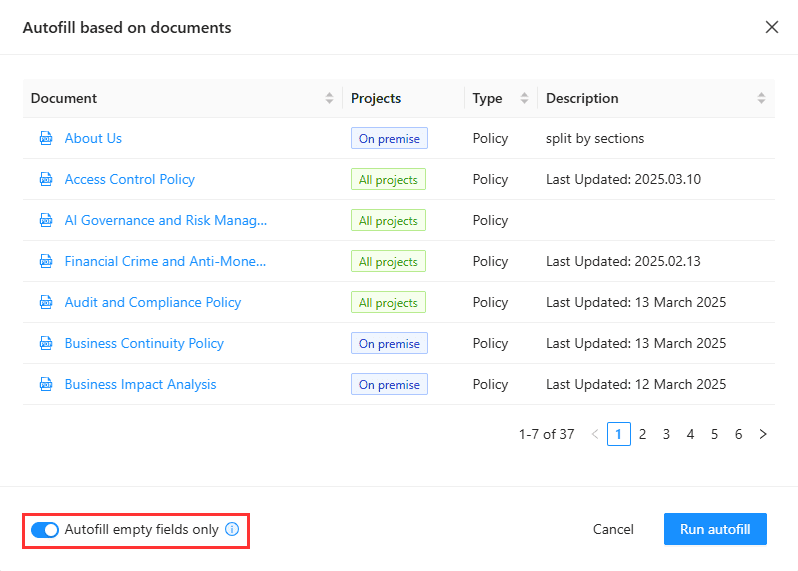Sort by the Type column sorter arrows
This screenshot has height=571, width=798.
coord(524,98)
